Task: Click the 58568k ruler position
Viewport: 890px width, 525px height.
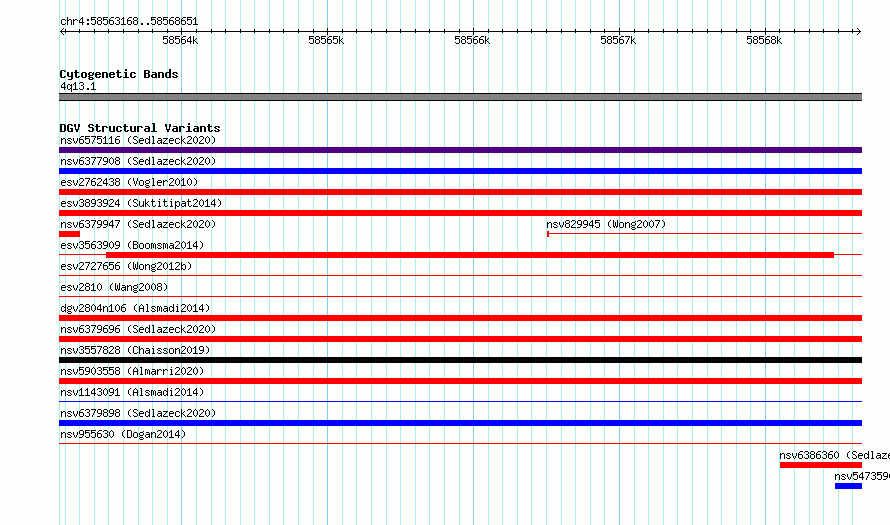Action: point(763,40)
